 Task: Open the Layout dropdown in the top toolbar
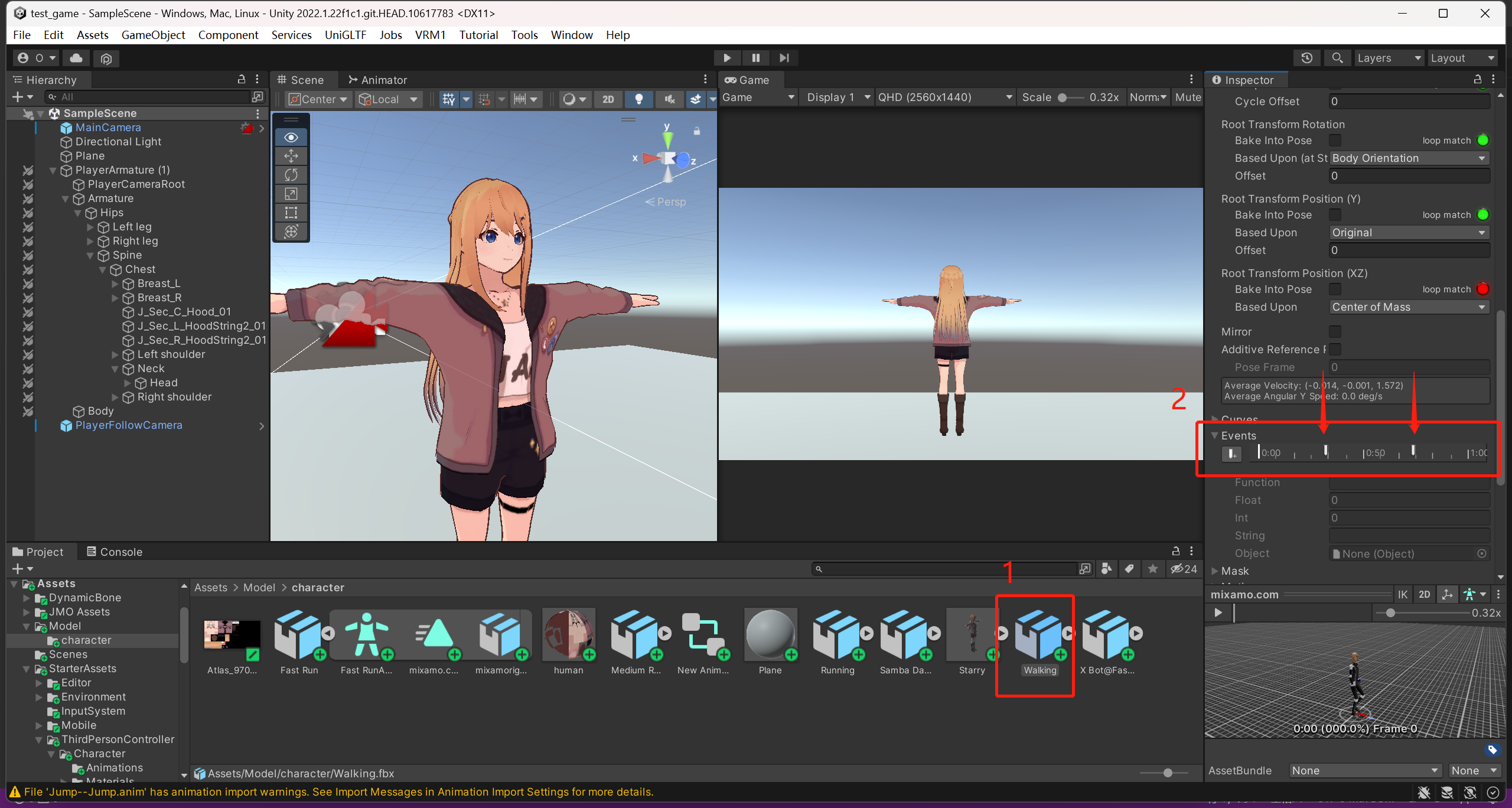pos(1462,57)
